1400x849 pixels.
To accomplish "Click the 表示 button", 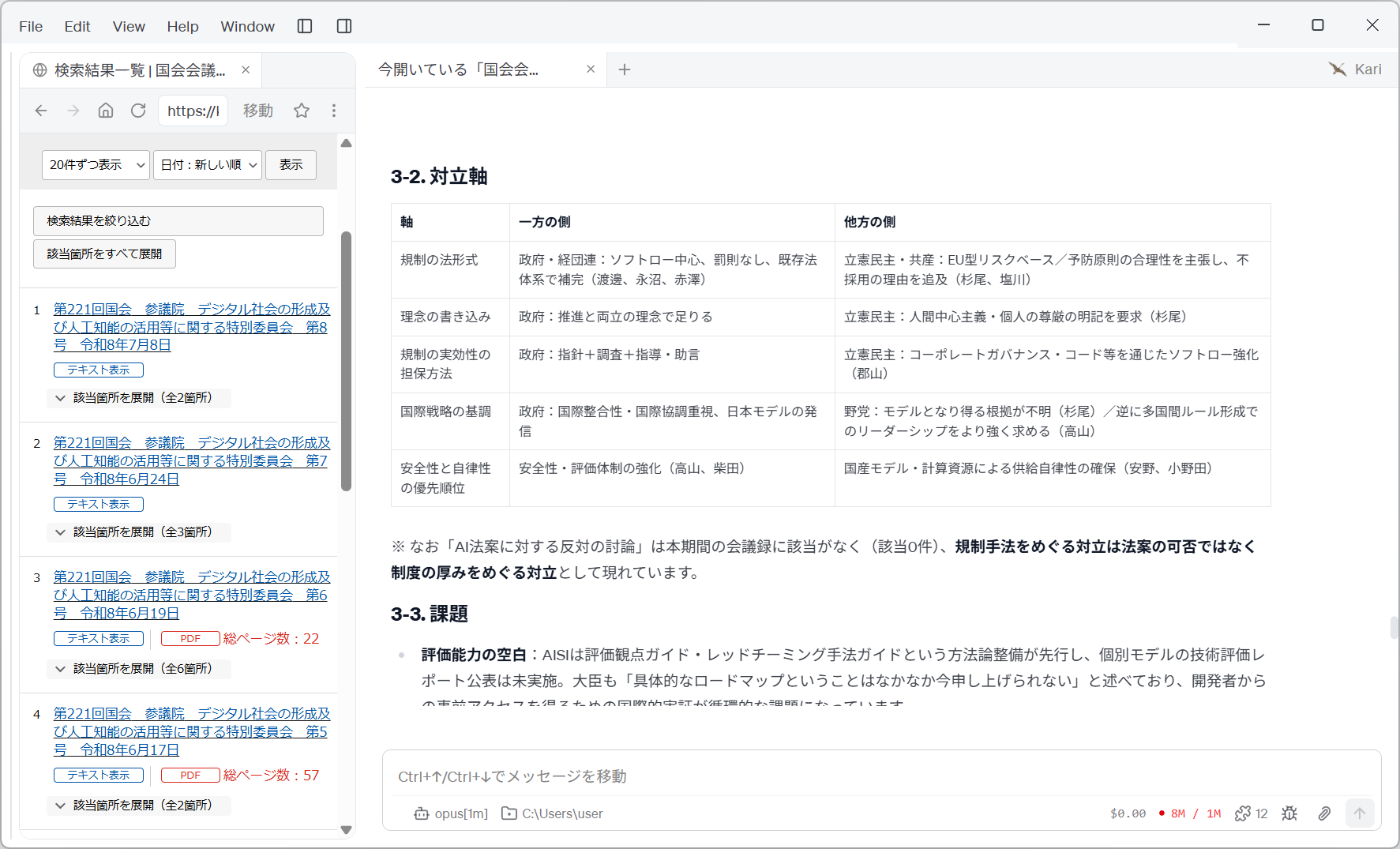I will point(291,165).
